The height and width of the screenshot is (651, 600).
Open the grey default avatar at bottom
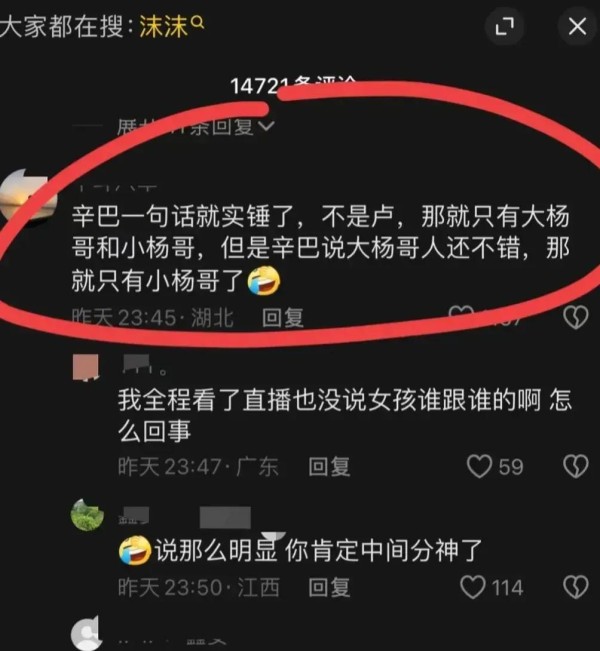(86, 633)
